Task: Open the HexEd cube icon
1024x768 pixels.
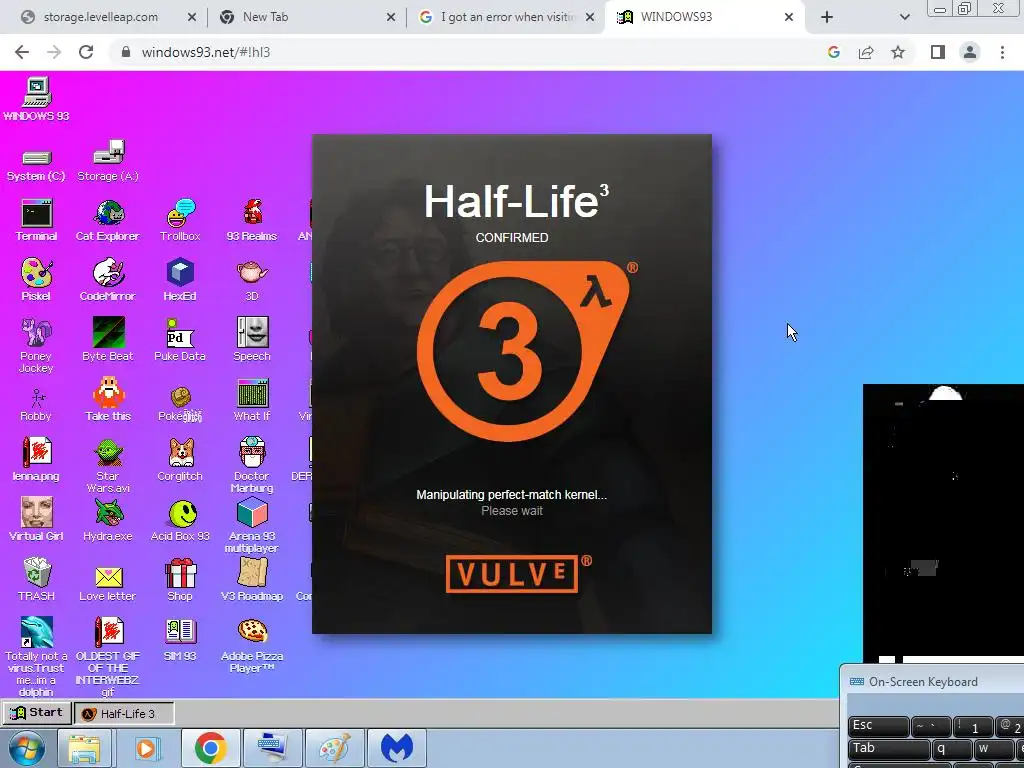Action: pos(180,280)
